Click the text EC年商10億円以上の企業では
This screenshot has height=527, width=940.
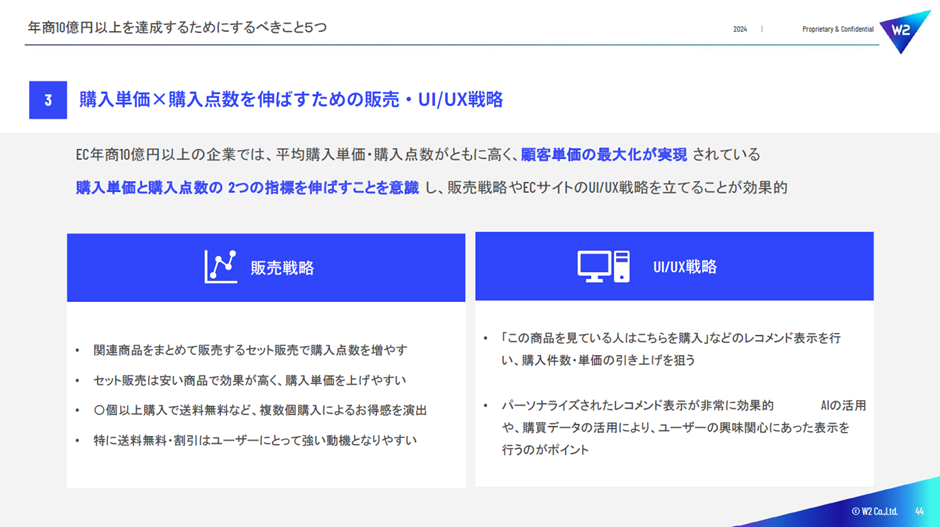(170, 155)
